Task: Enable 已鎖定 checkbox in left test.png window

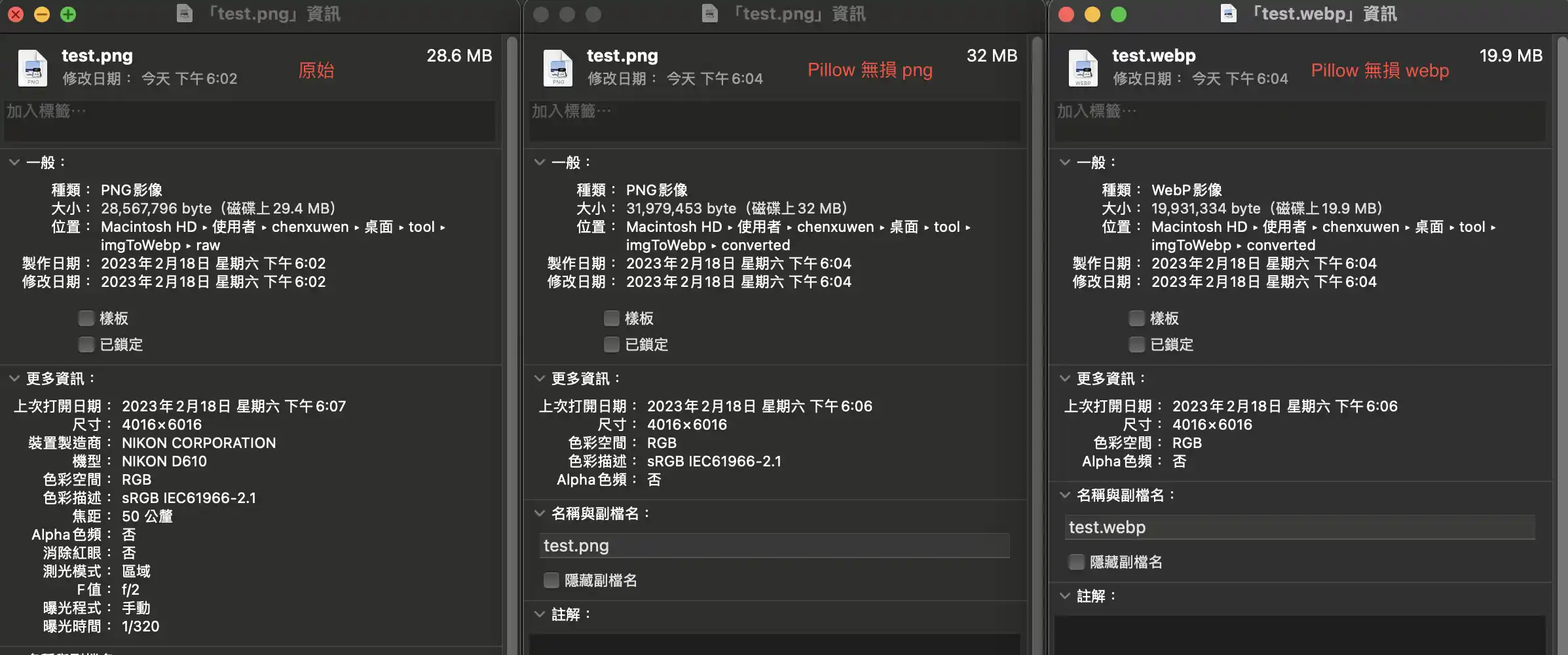Action: (86, 345)
